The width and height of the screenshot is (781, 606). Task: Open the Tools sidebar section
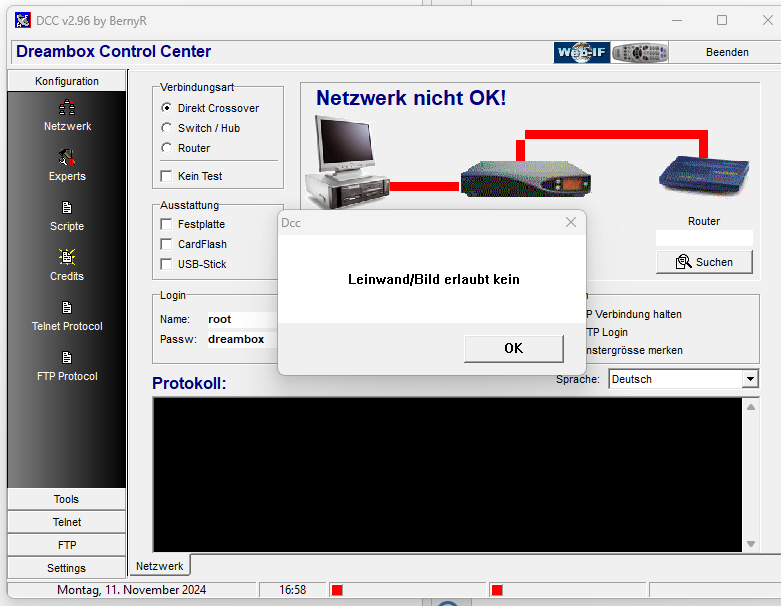(67, 499)
